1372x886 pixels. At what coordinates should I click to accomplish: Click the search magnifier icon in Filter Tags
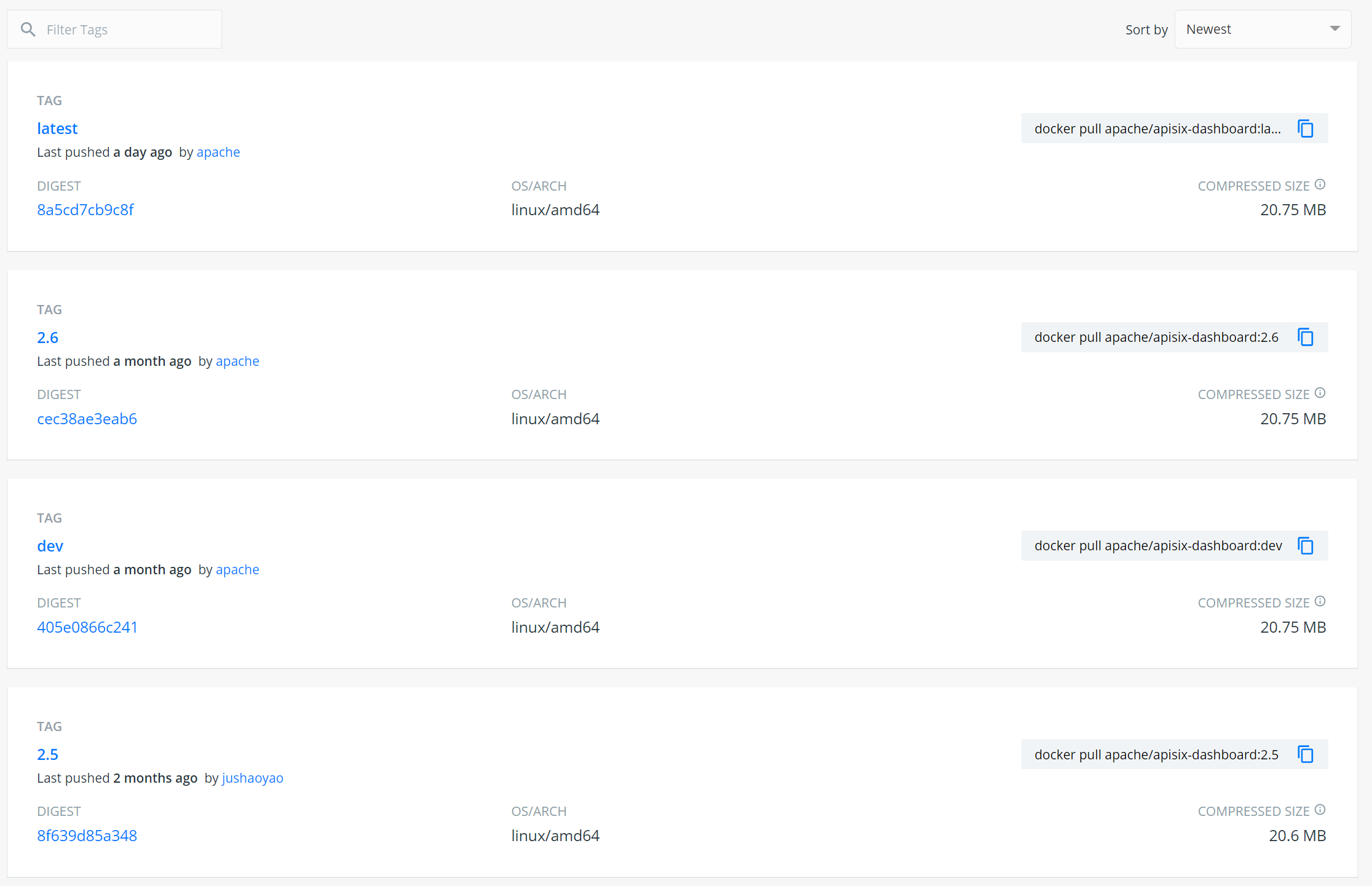[x=28, y=30]
